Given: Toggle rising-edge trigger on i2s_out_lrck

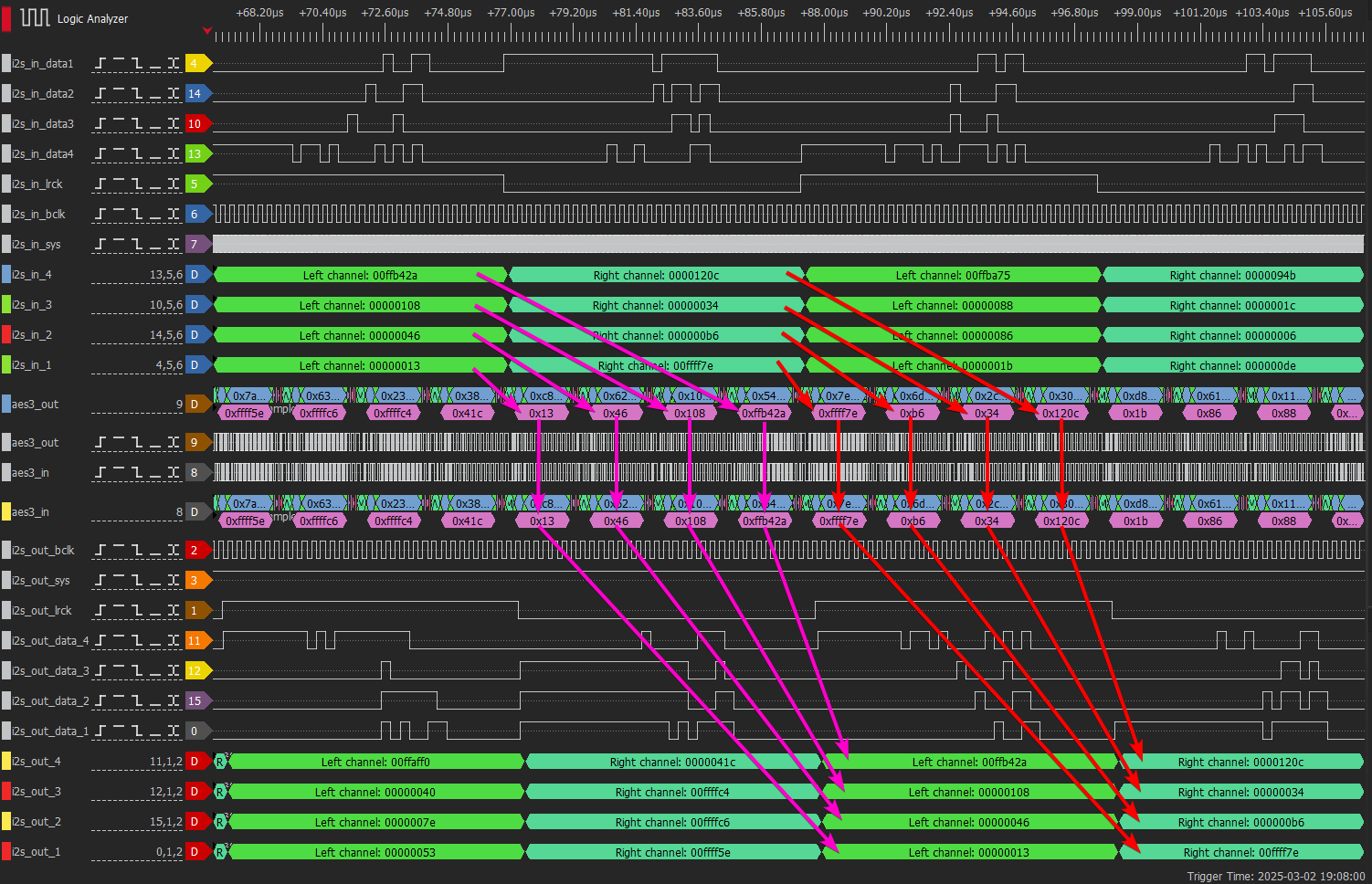Looking at the screenshot, I should pos(100,611).
